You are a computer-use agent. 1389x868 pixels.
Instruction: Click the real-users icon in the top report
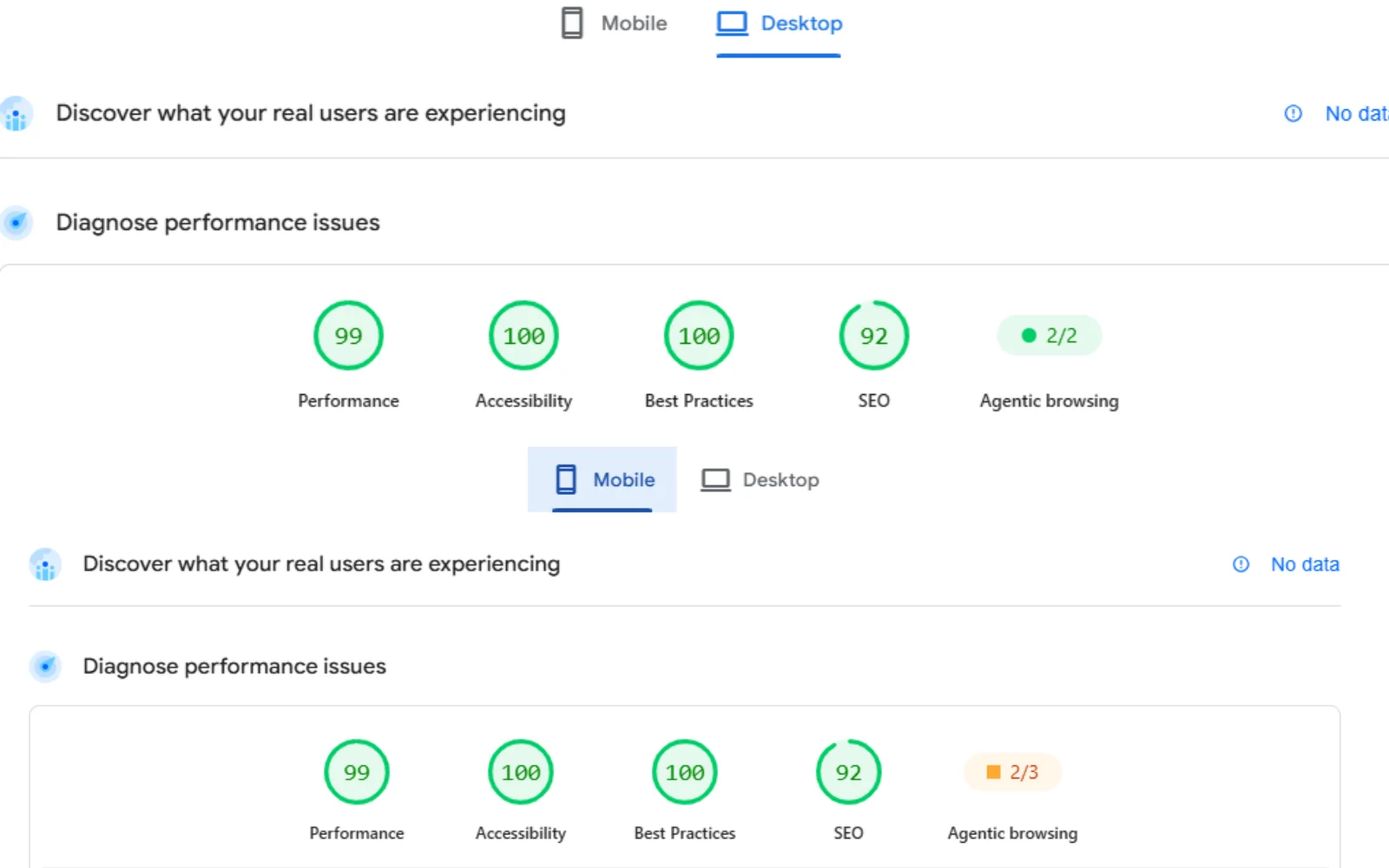coord(16,114)
